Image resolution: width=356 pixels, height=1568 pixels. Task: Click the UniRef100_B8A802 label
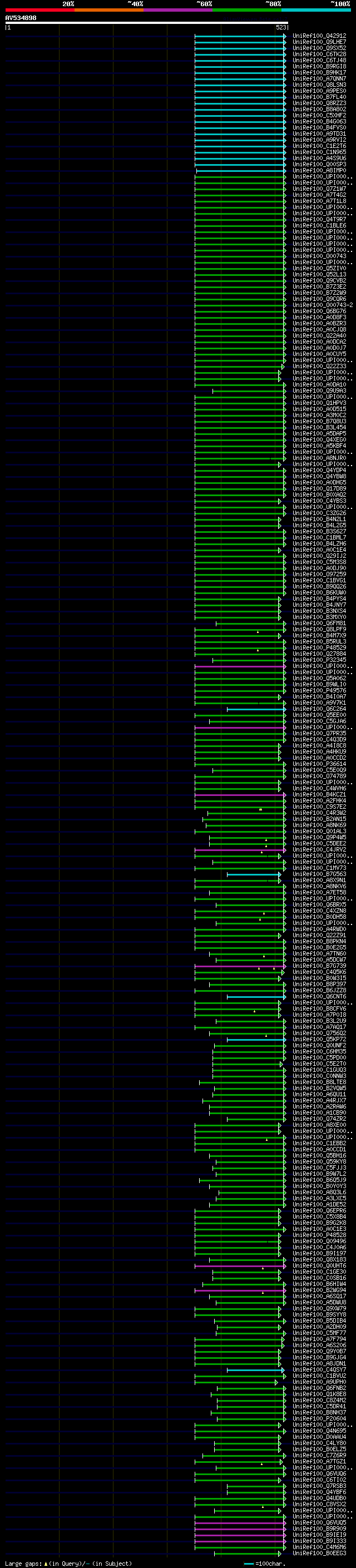319,109
